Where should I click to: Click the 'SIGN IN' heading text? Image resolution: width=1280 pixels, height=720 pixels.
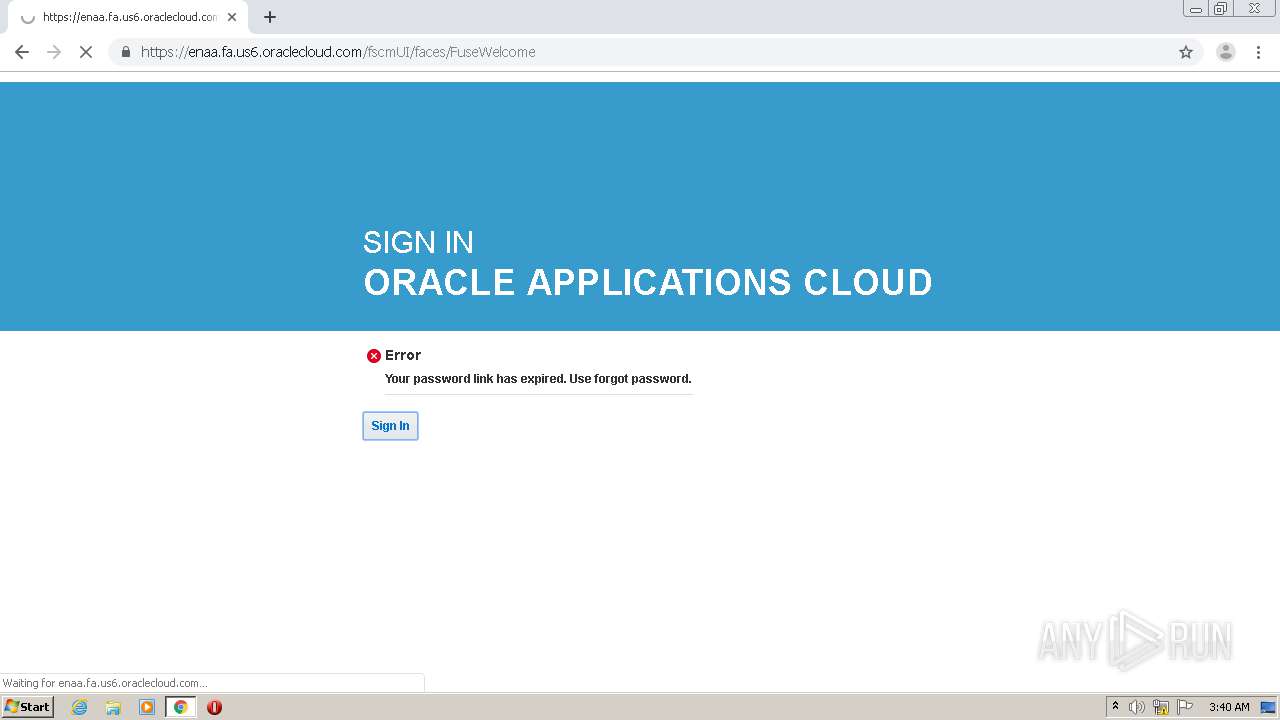(x=418, y=242)
